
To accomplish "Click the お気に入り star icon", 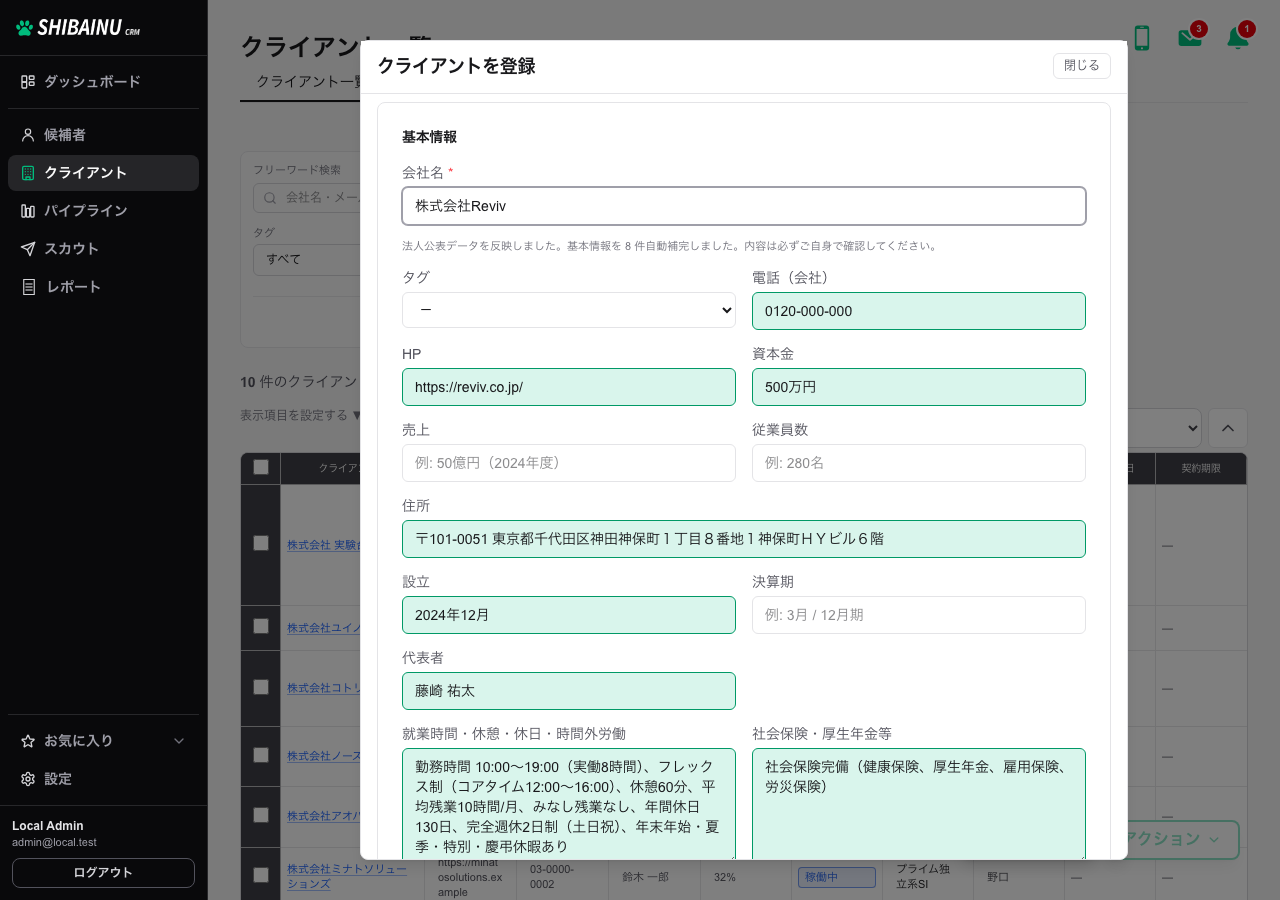I will pos(28,741).
